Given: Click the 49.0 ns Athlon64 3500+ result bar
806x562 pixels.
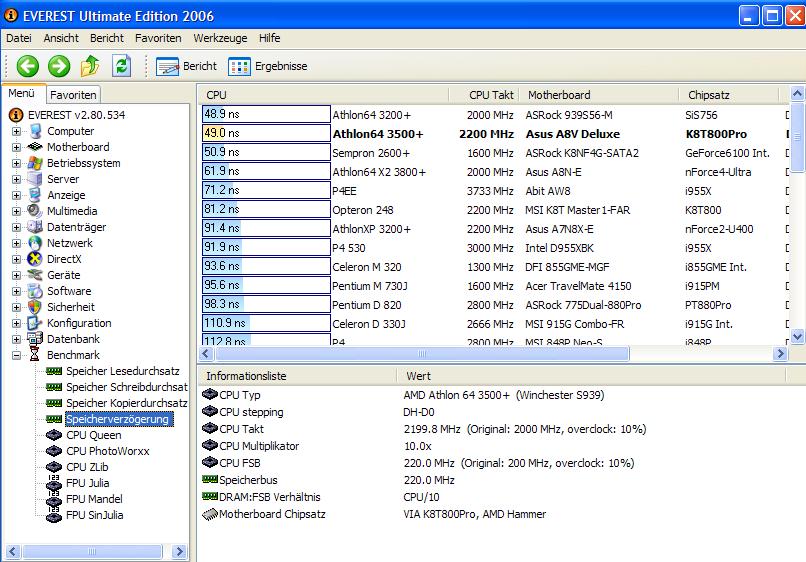Looking at the screenshot, I should pyautogui.click(x=266, y=133).
